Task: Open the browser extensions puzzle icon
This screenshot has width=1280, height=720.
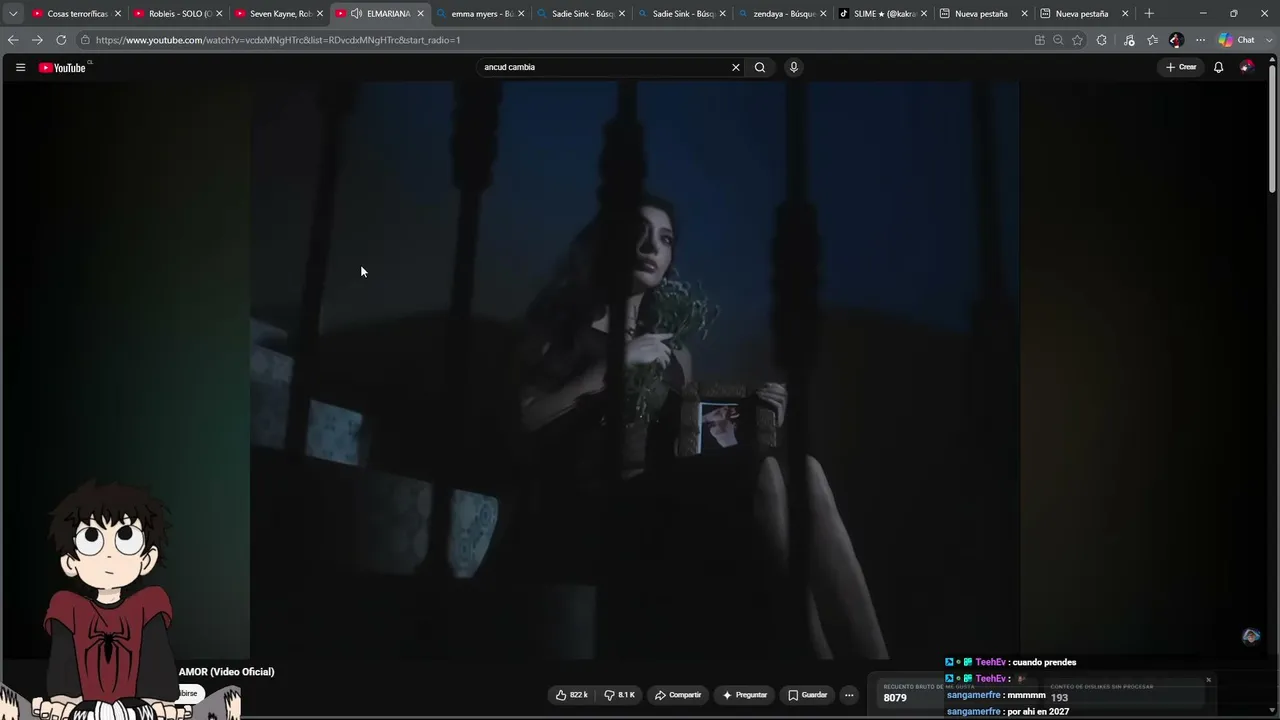Action: pos(1102,40)
